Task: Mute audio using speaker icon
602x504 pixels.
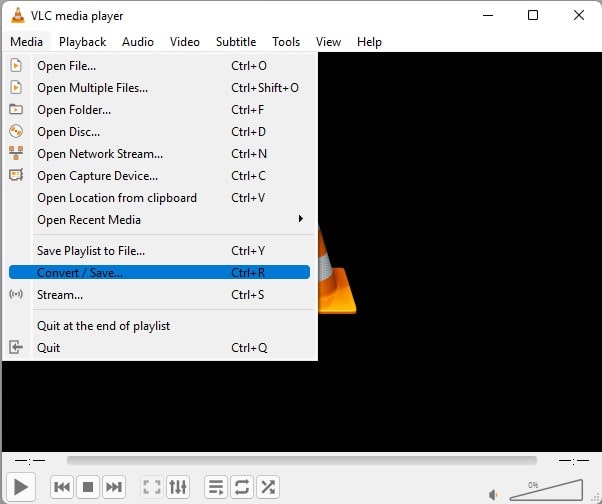Action: [x=494, y=492]
